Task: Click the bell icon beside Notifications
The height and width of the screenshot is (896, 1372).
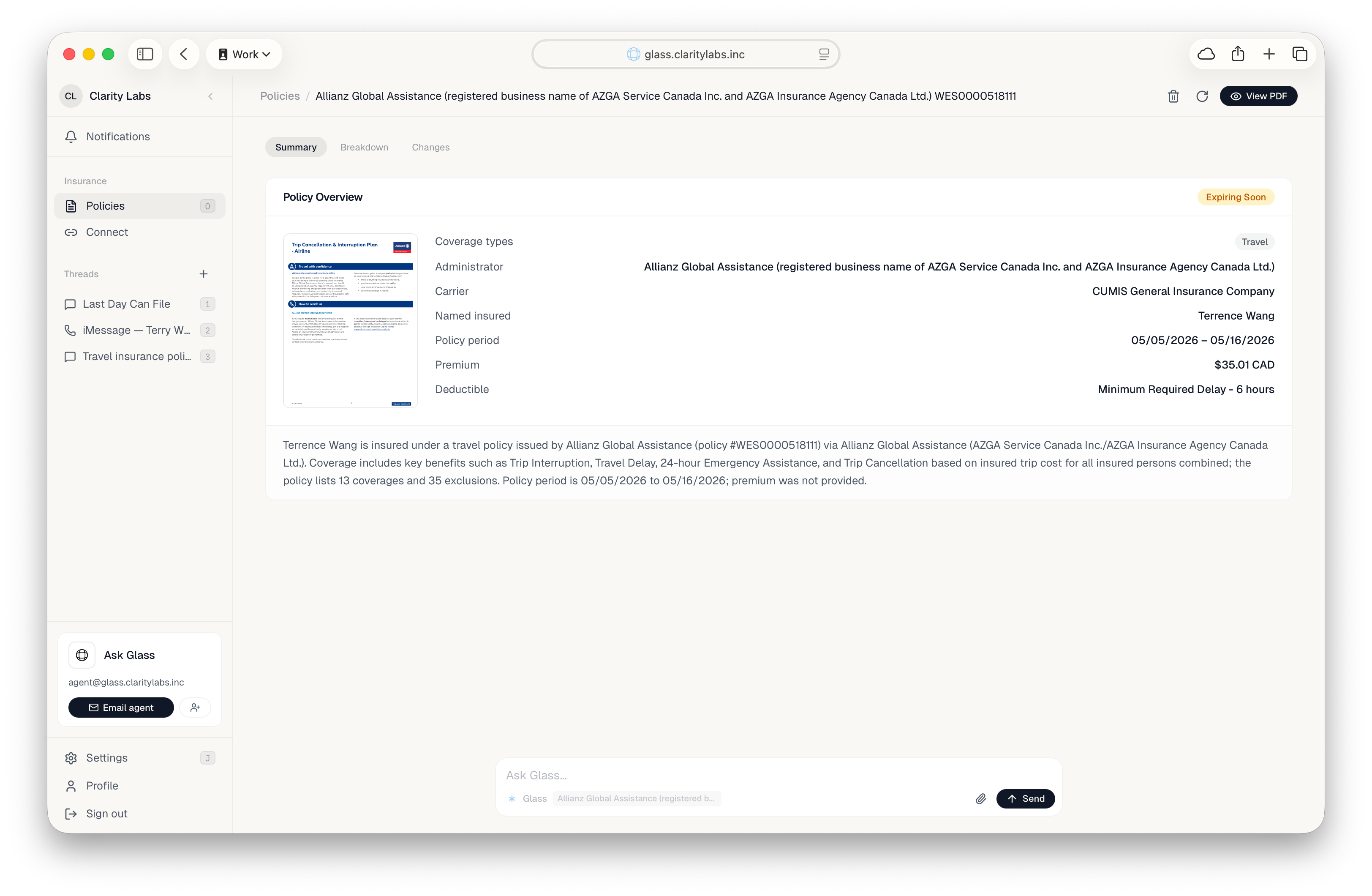Action: pyautogui.click(x=71, y=137)
